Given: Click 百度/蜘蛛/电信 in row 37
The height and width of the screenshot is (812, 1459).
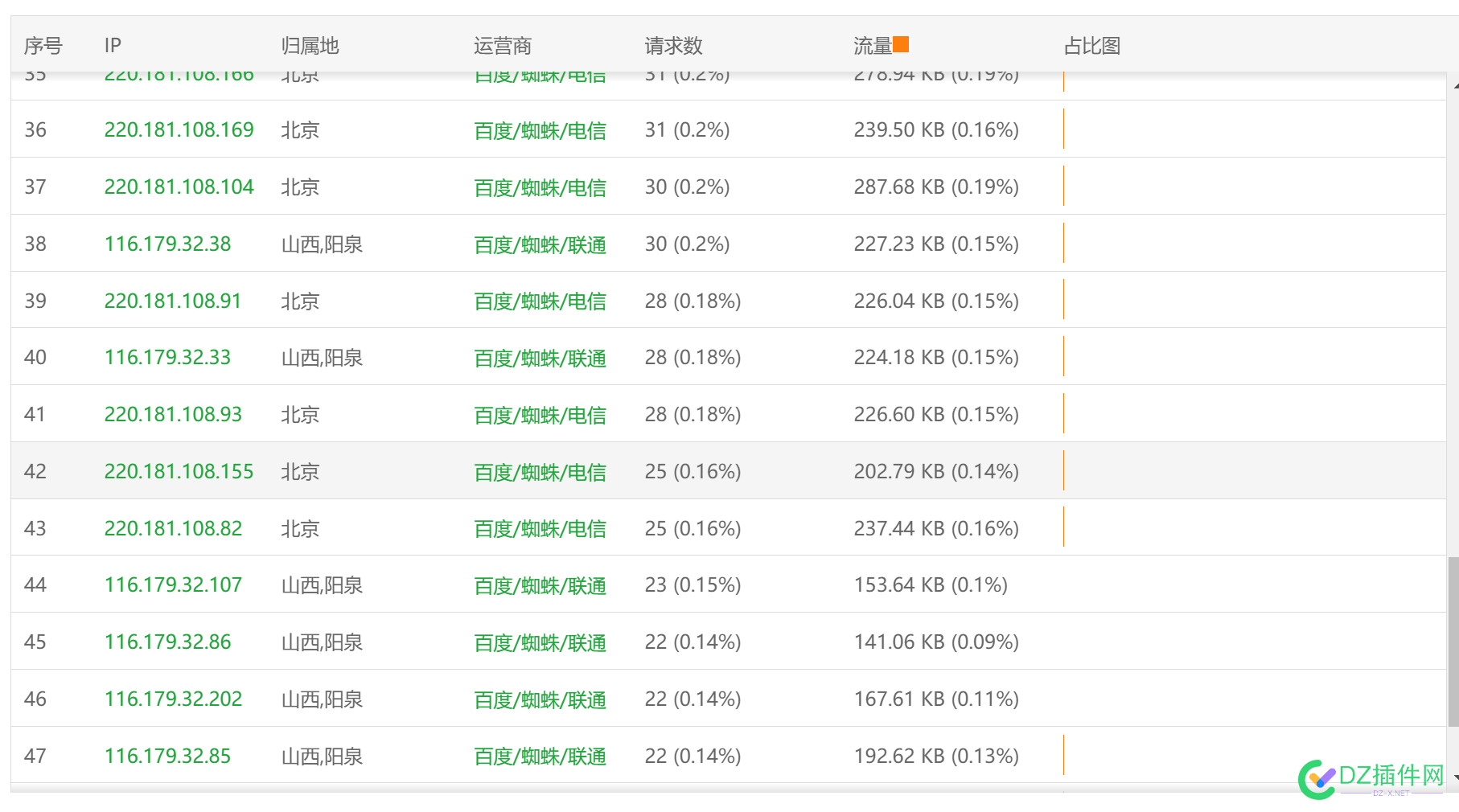Looking at the screenshot, I should point(540,187).
